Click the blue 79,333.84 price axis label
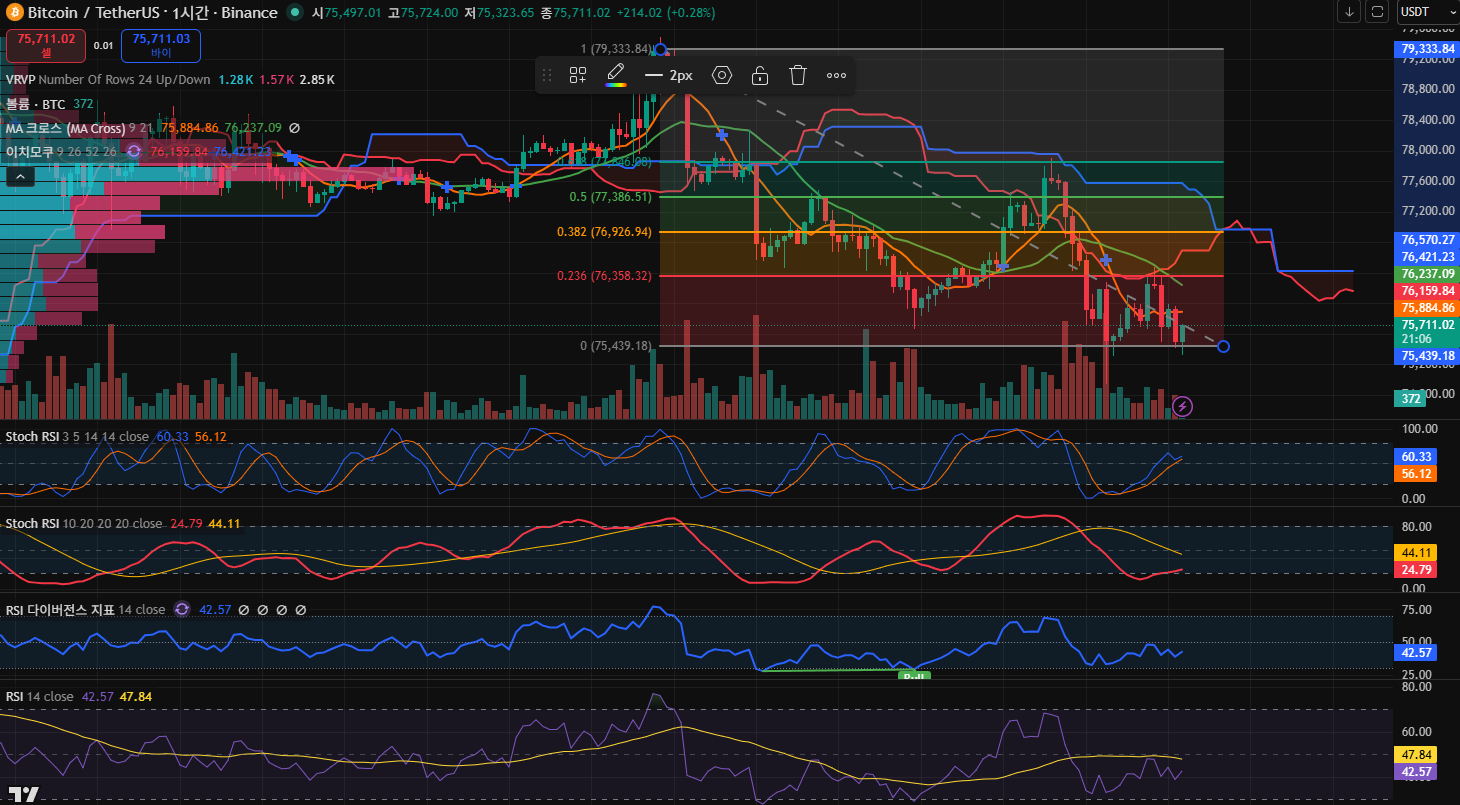 click(1427, 48)
